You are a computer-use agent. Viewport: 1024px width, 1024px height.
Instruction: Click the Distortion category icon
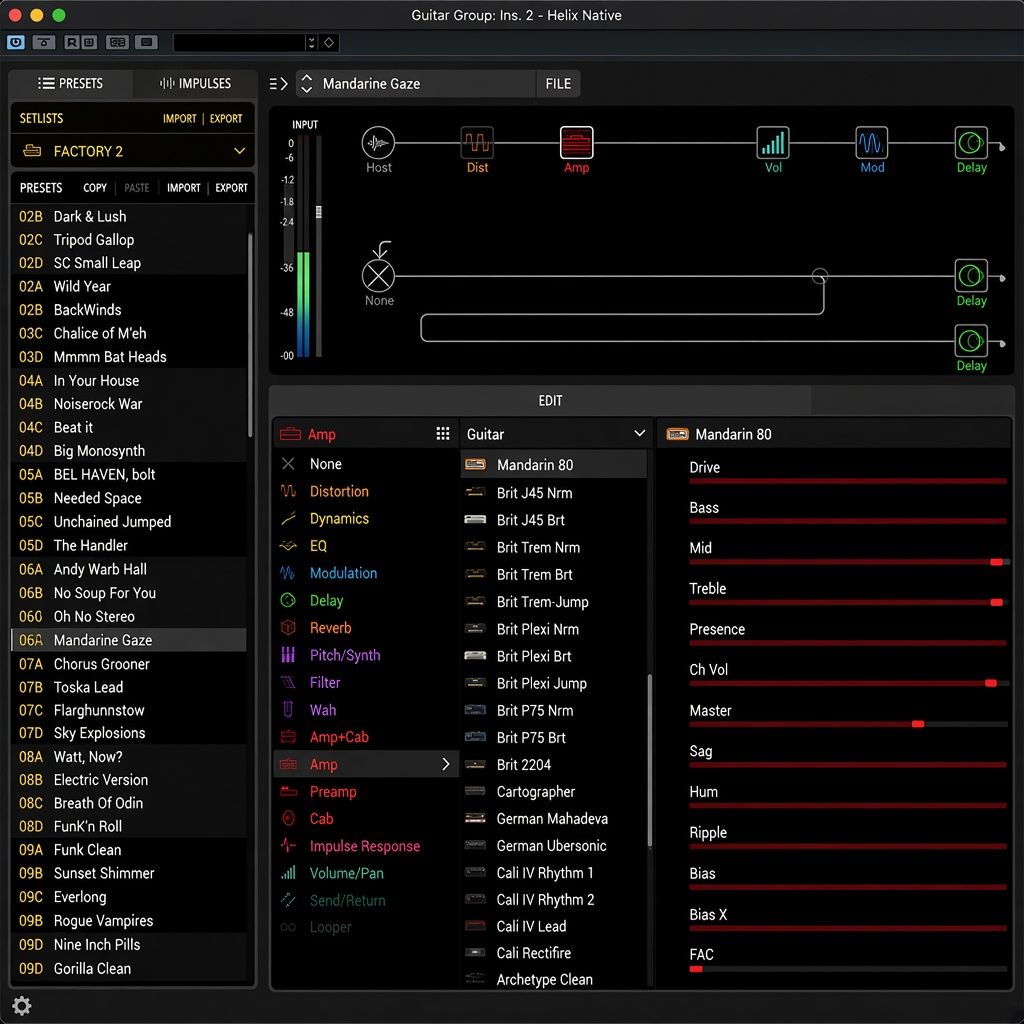288,491
